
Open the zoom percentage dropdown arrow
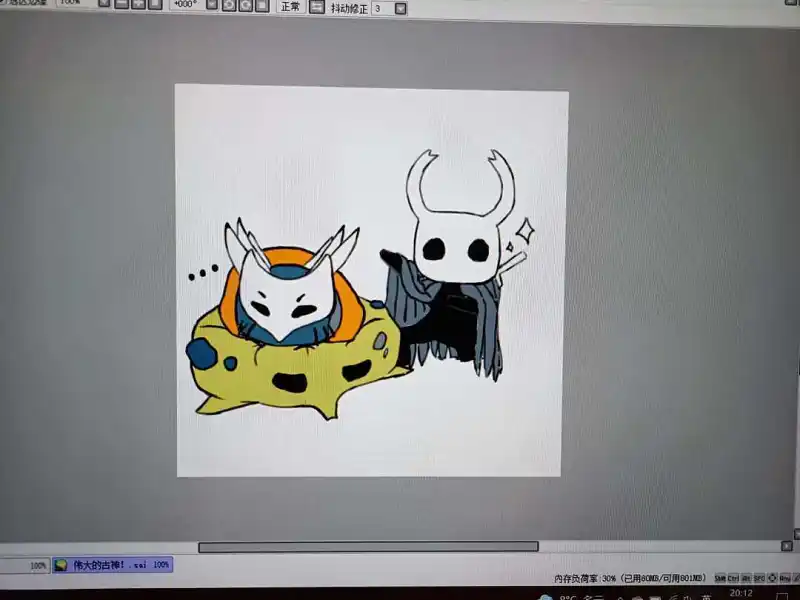coord(104,4)
